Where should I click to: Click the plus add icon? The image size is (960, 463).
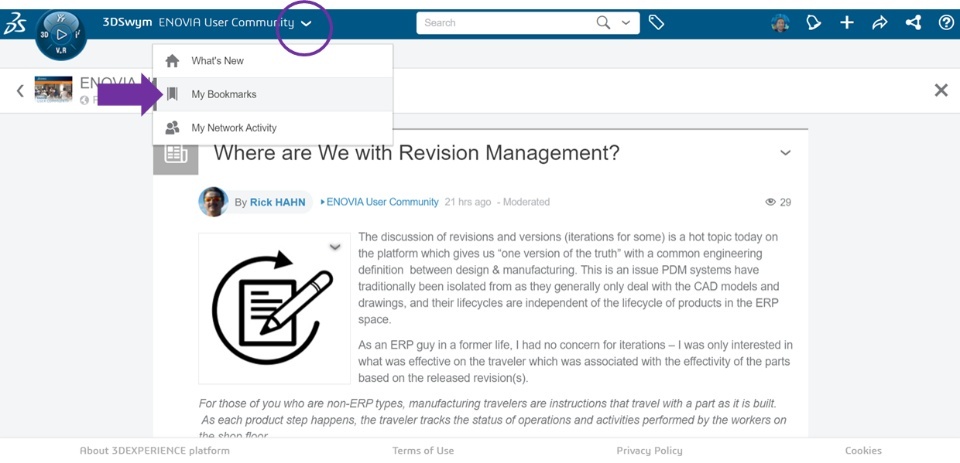pyautogui.click(x=847, y=23)
